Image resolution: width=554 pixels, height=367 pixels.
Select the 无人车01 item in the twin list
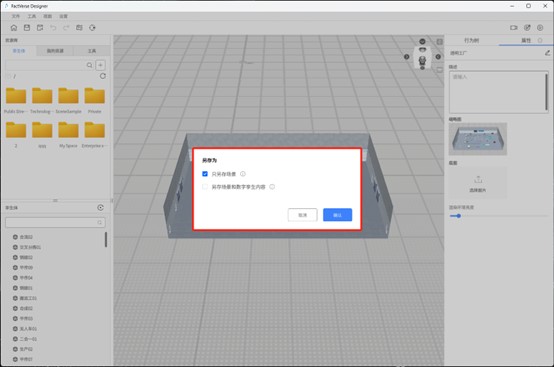28,329
